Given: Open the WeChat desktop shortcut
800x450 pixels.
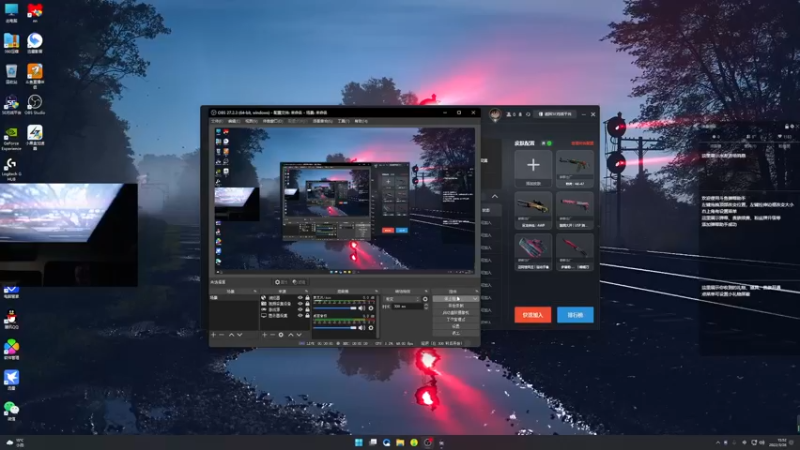Looking at the screenshot, I should point(11,410).
